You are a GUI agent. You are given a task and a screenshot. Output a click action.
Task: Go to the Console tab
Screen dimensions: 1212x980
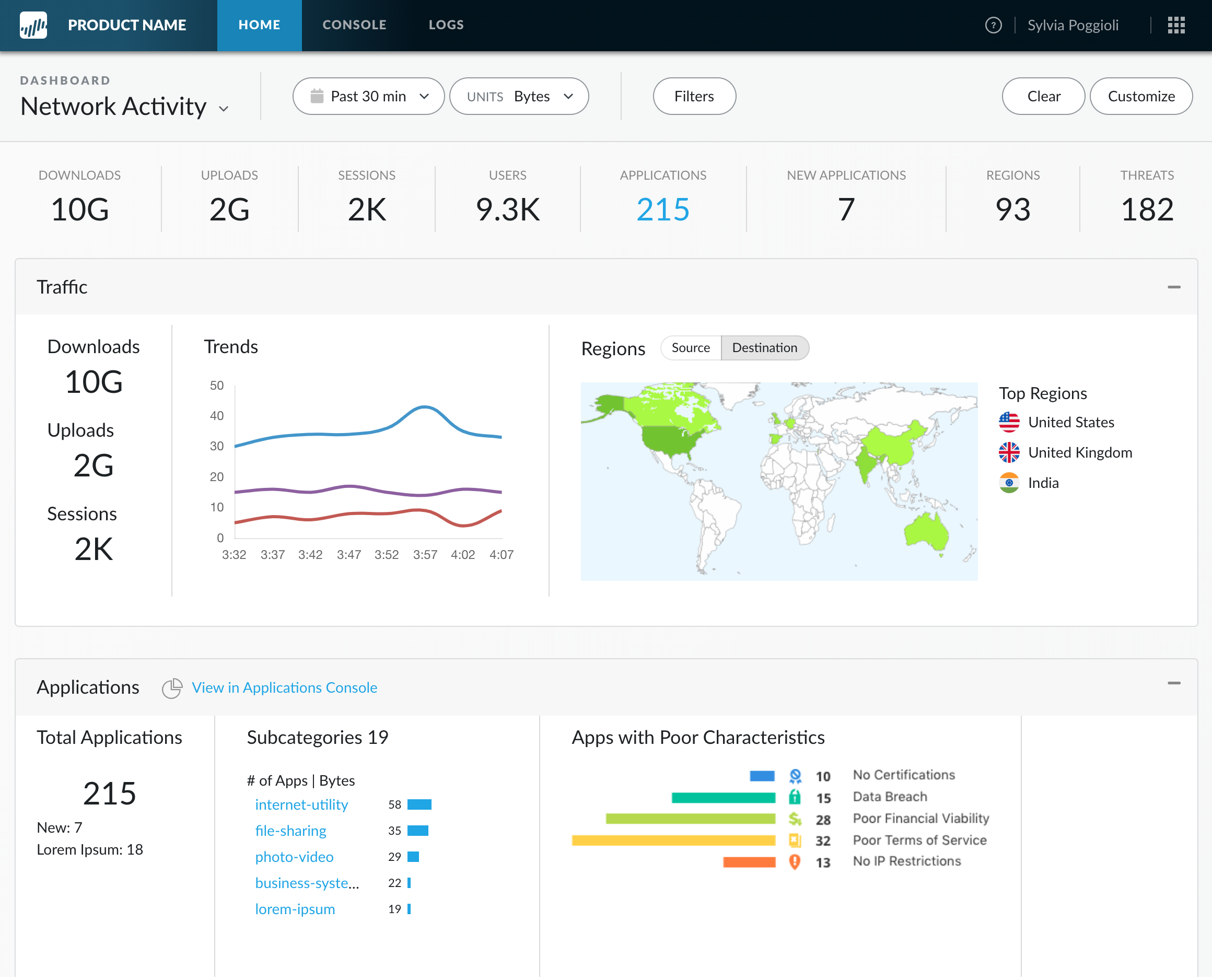(354, 26)
